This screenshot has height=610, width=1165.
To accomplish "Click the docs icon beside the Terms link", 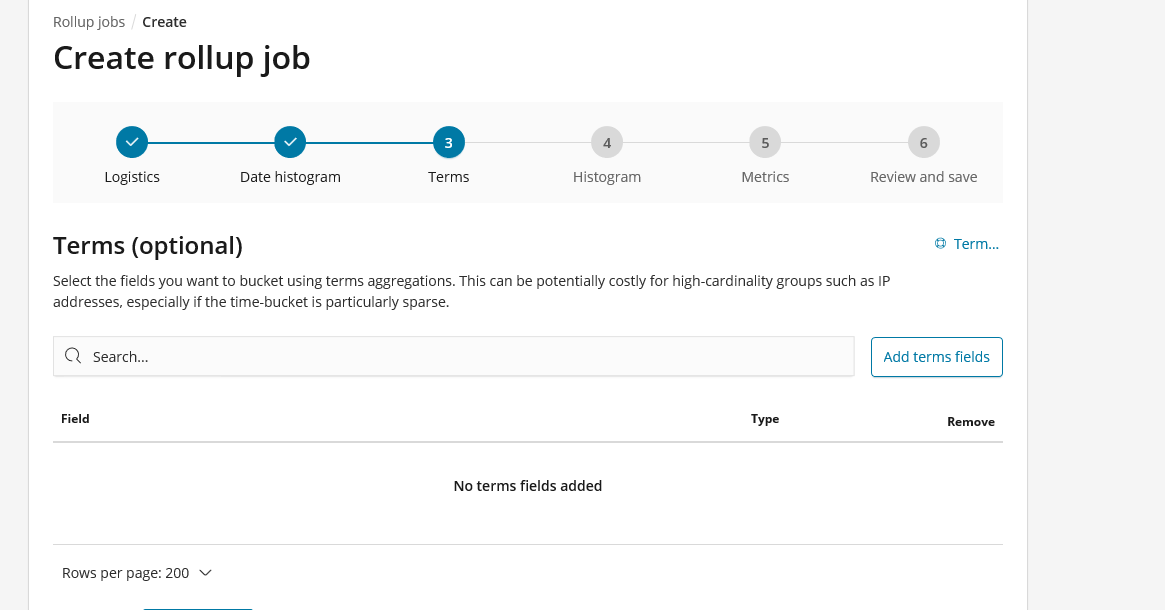I will click(x=939, y=243).
